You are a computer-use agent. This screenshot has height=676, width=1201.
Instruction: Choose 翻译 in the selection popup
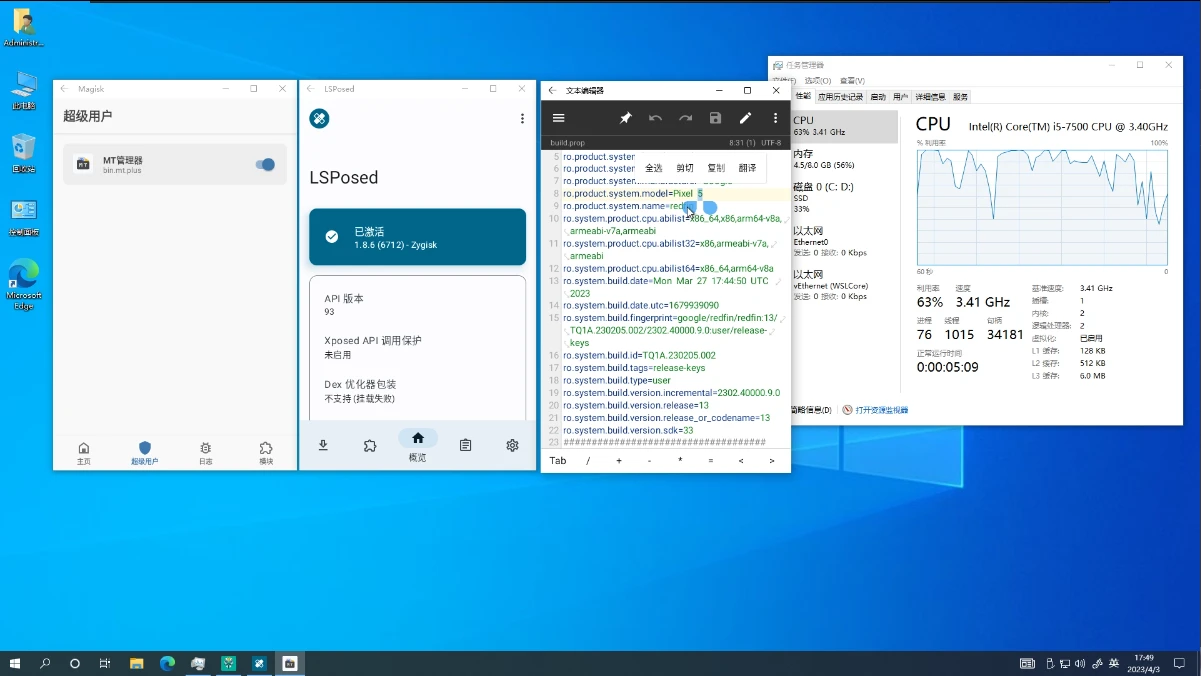748,168
